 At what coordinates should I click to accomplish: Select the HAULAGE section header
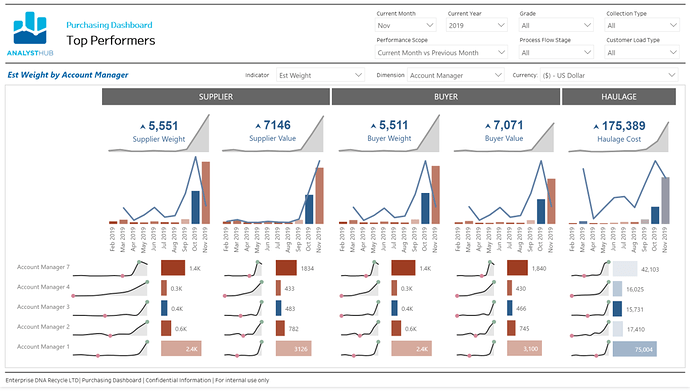point(619,97)
